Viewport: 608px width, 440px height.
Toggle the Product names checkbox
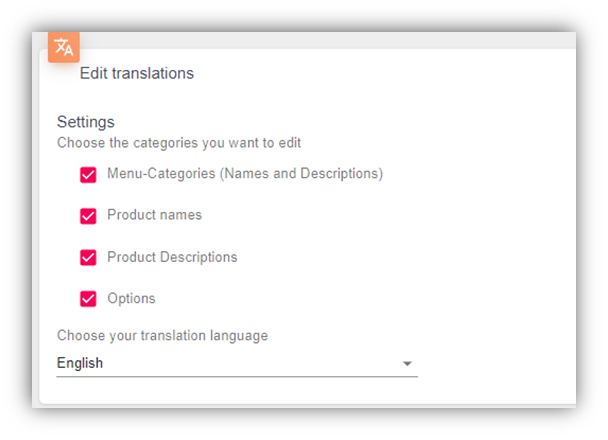click(x=88, y=216)
